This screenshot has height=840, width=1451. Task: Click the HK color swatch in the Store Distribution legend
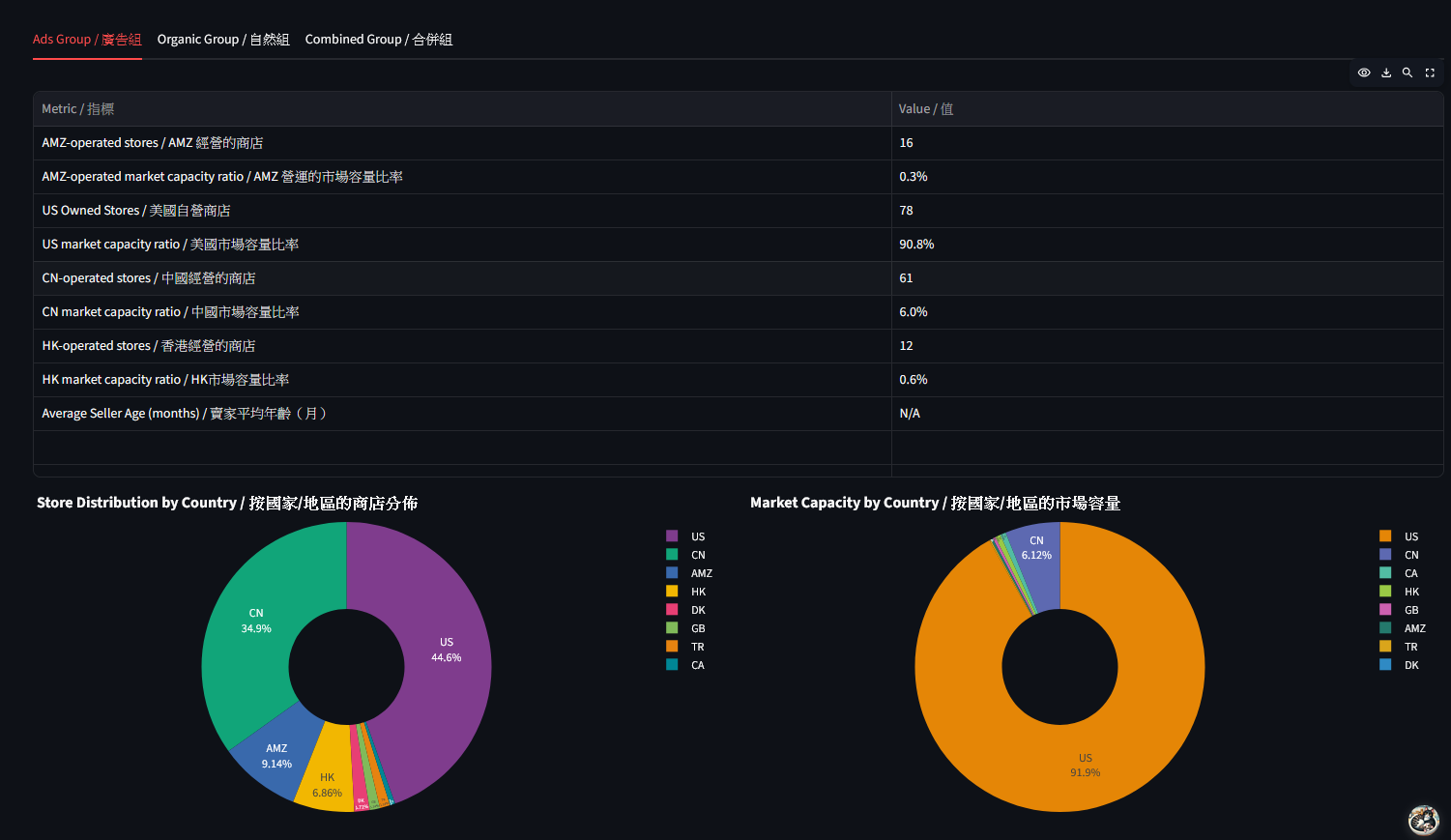[672, 592]
